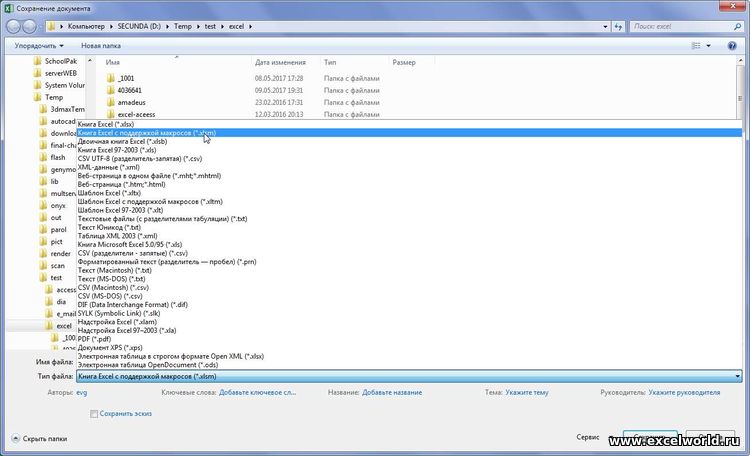The width and height of the screenshot is (750, 456).
Task: Choose Книга Excel 97-2003 (*.xls)
Action: click(409, 150)
